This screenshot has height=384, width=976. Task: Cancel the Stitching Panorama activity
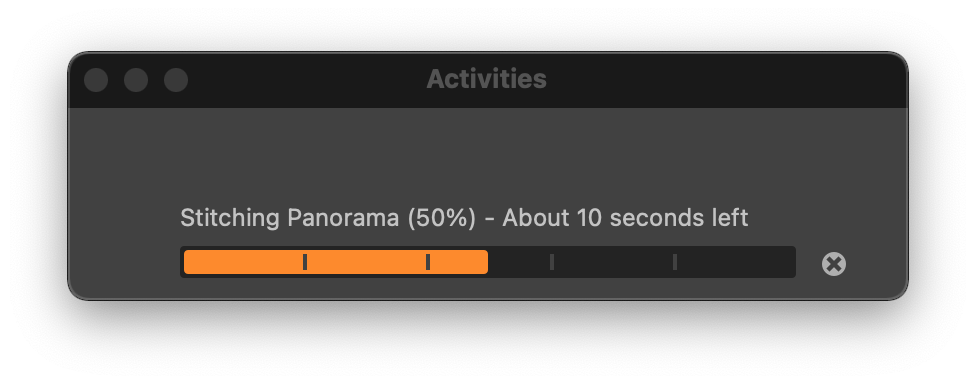[833, 264]
